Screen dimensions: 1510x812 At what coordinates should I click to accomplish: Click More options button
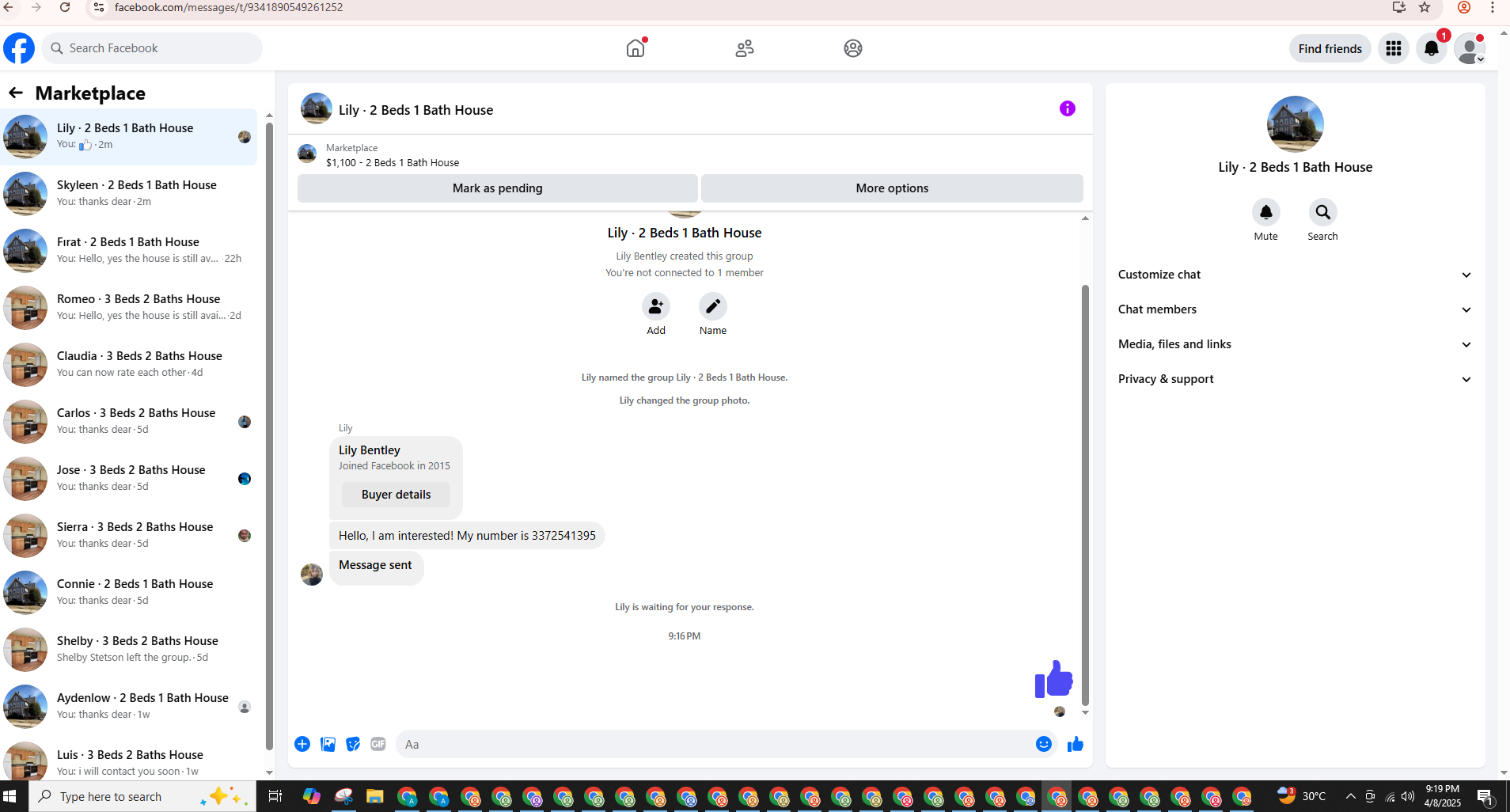point(892,188)
